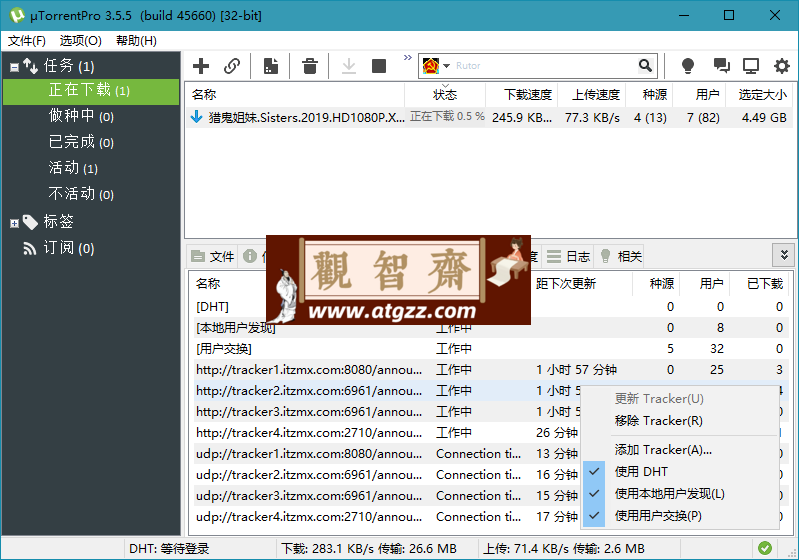Sort torrents by 选定大小 column header
The image size is (799, 560).
click(758, 95)
